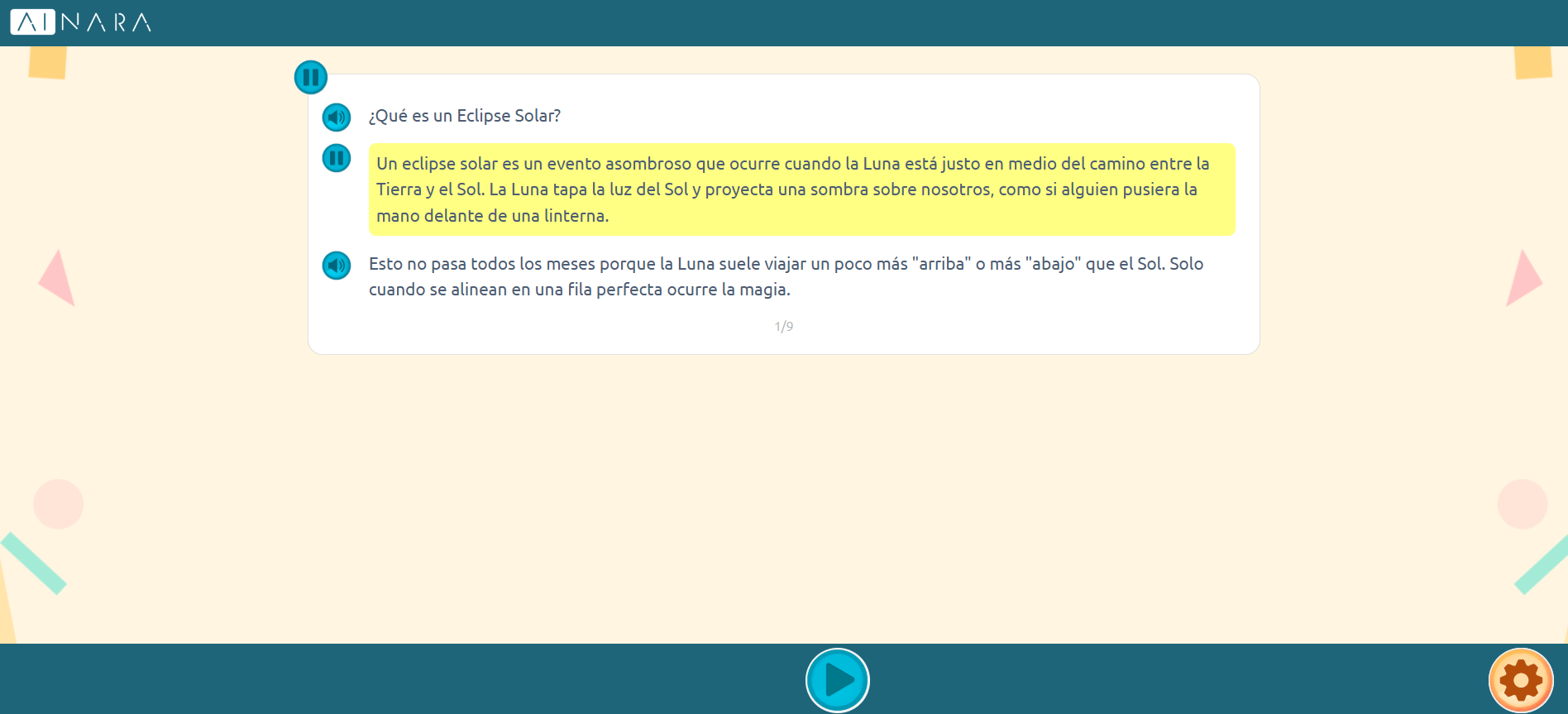Click the teal diagonal stripe on the left

[33, 563]
